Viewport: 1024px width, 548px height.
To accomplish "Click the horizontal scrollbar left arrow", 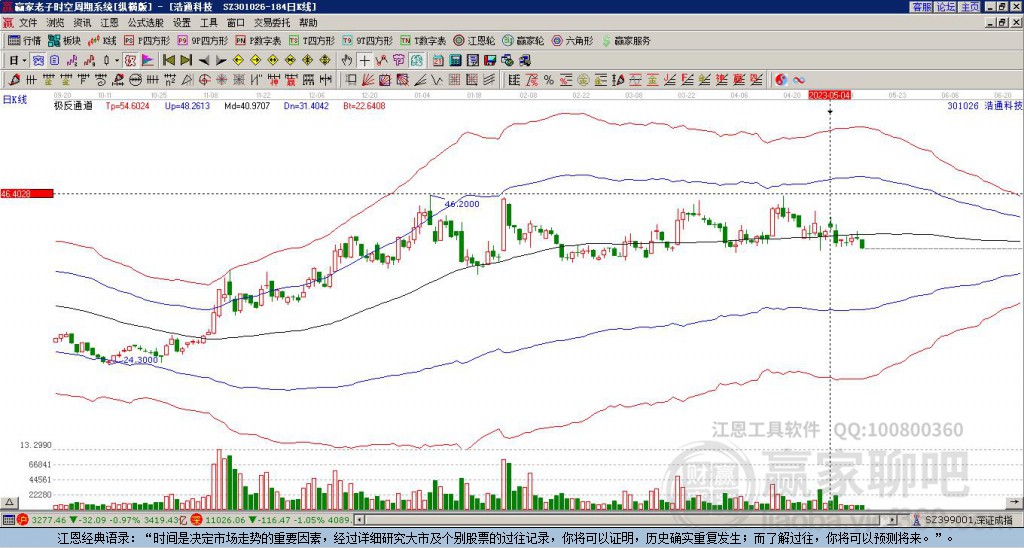I will coord(359,520).
